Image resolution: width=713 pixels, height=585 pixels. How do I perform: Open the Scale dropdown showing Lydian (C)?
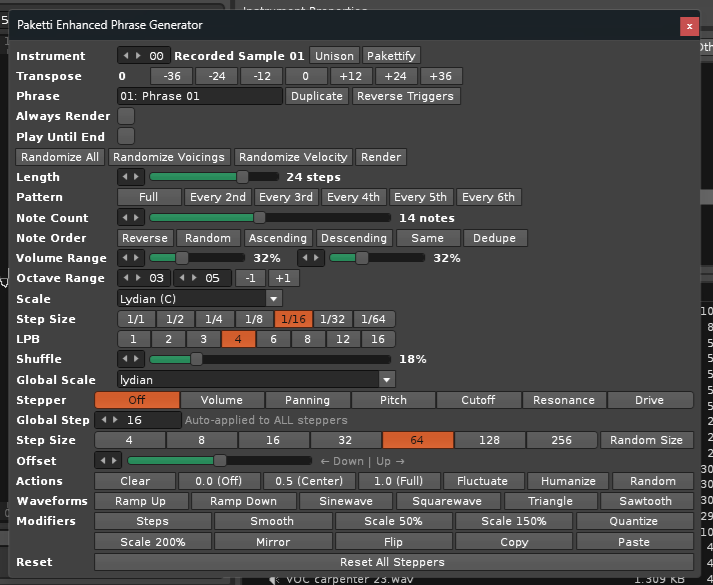click(x=200, y=299)
